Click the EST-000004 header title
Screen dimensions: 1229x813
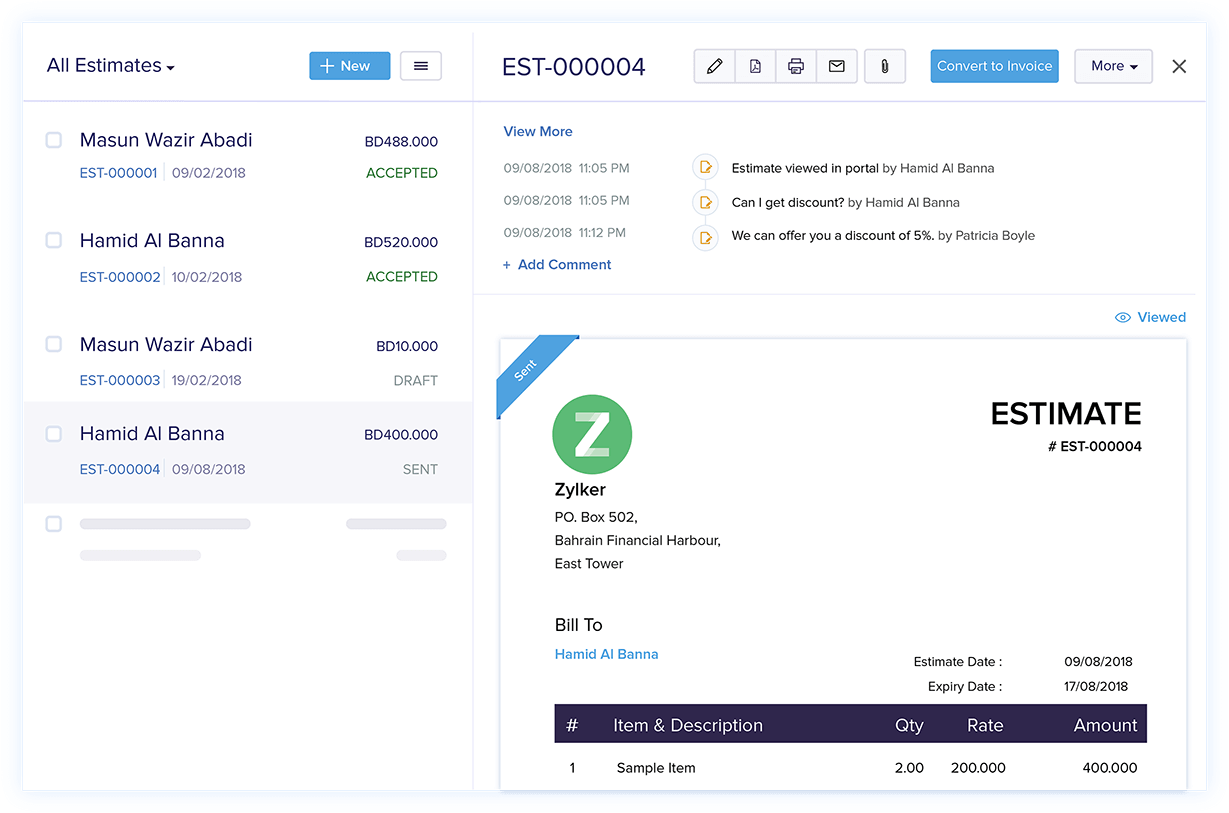tap(574, 67)
